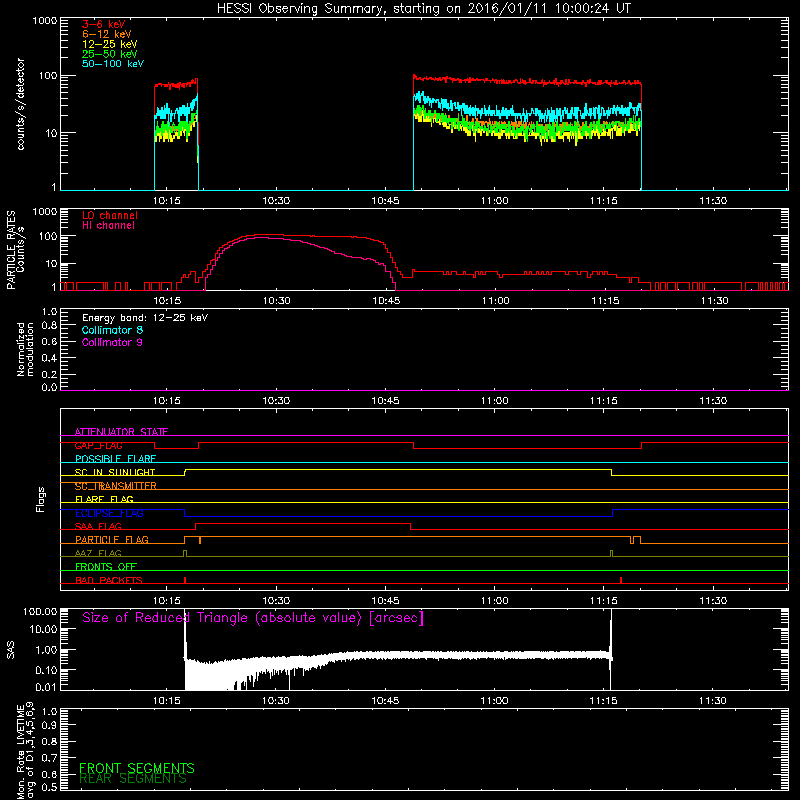The image size is (800, 800).
Task: Click the 11:00 tick under particle rates plot
Action: [x=495, y=301]
